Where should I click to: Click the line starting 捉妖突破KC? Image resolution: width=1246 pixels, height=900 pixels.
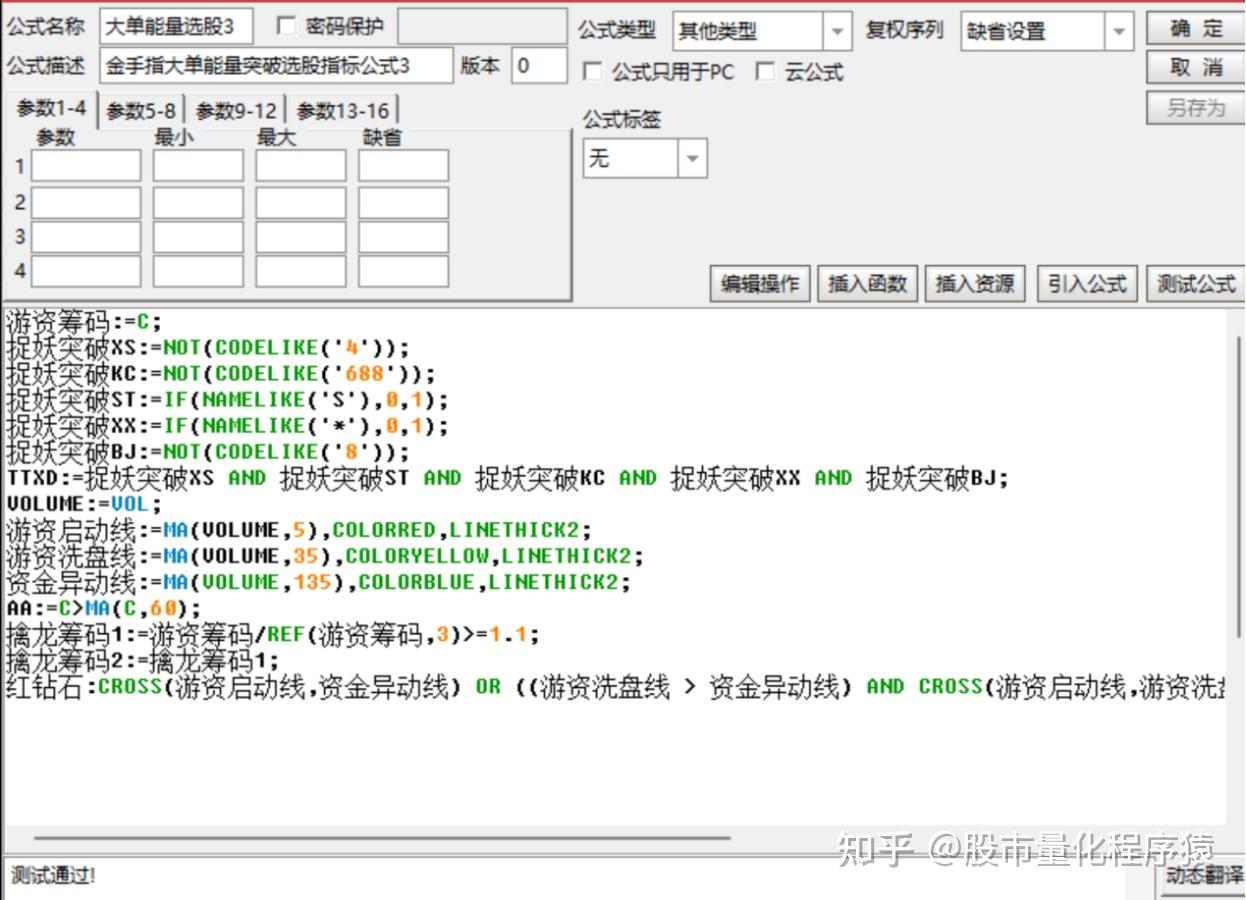[x=221, y=374]
